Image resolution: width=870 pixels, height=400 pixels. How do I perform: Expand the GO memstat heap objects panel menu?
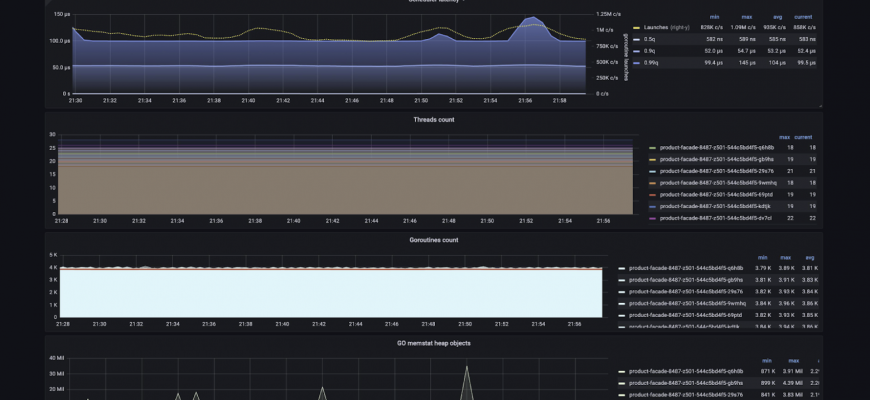pyautogui.click(x=433, y=343)
